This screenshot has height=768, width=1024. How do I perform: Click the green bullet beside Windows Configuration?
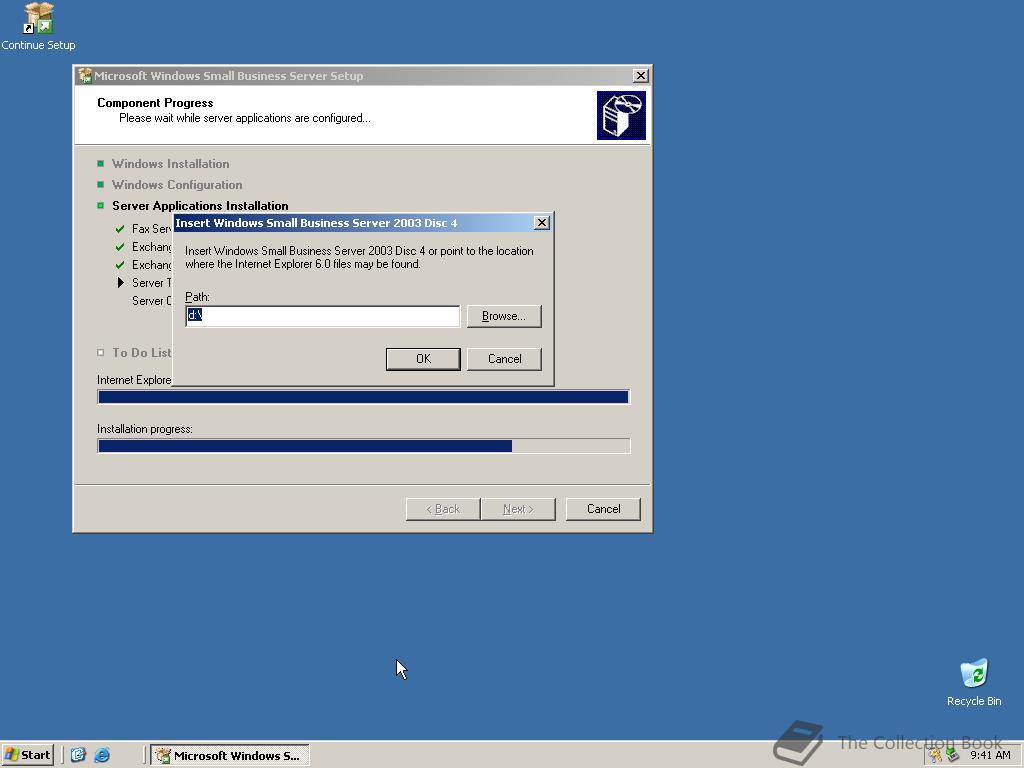(101, 184)
